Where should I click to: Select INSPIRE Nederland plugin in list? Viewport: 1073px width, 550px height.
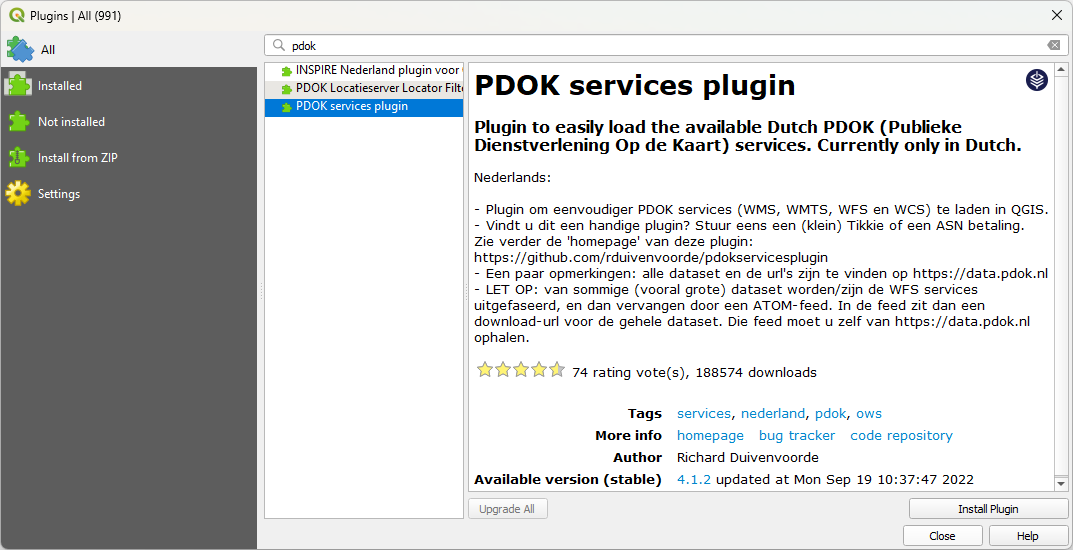[x=377, y=71]
